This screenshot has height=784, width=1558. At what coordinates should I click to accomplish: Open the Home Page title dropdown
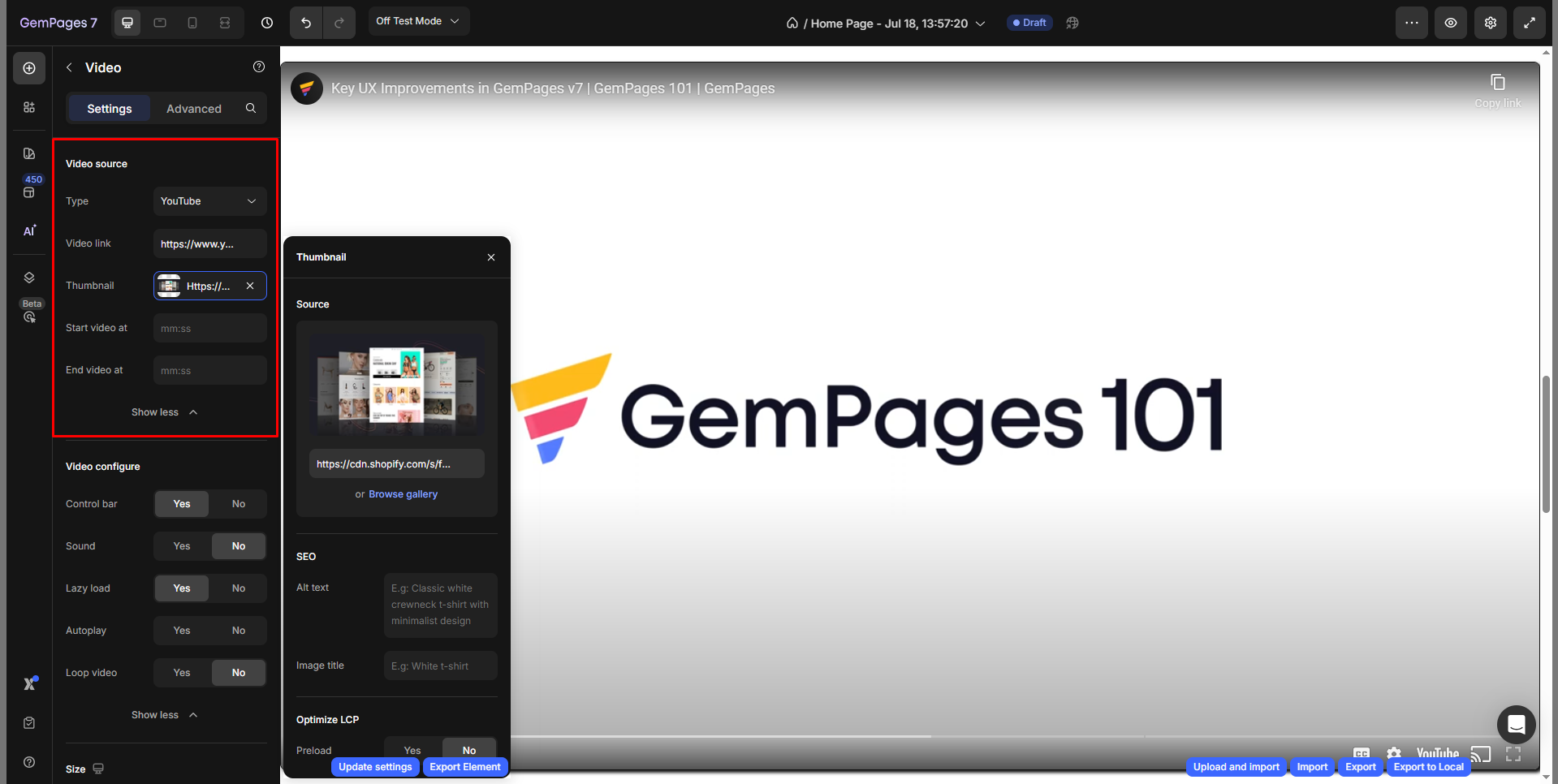tap(886, 24)
